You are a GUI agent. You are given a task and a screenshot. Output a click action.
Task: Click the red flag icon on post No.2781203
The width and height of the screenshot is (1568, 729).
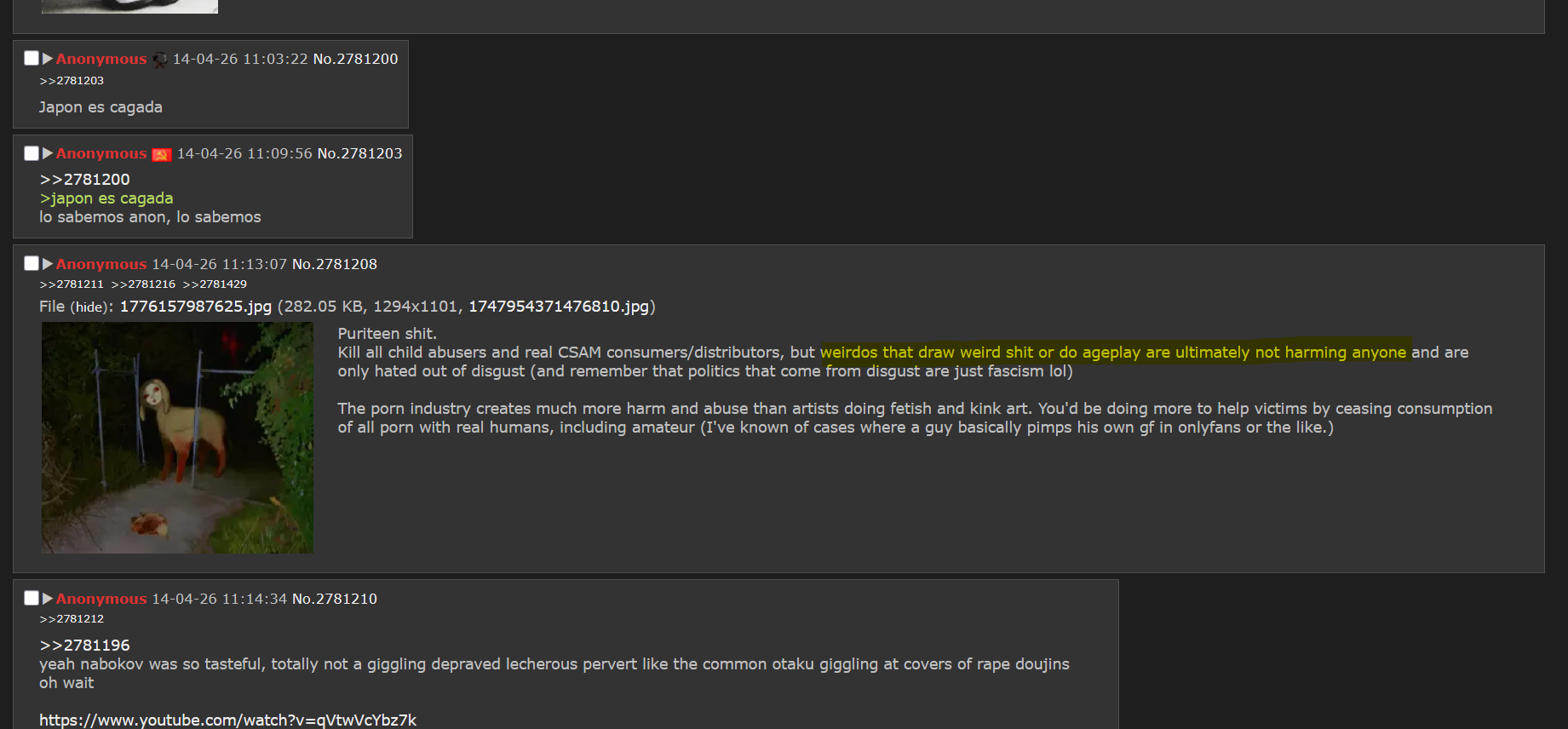[x=161, y=154]
